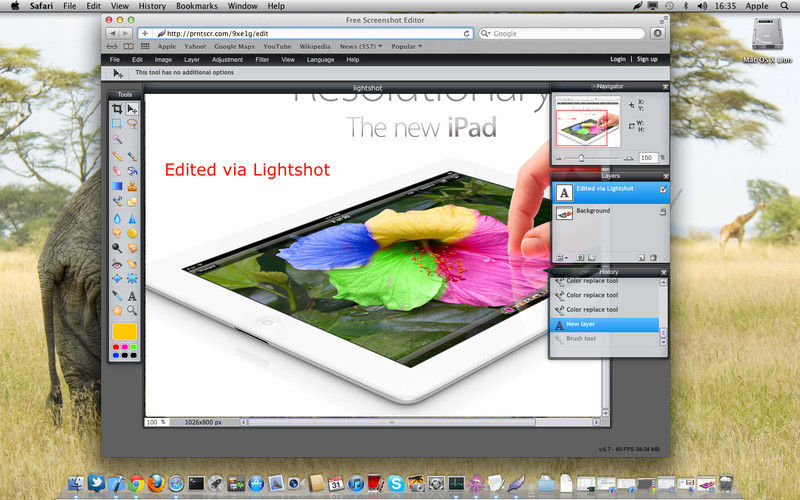Open the Image menu
The width and height of the screenshot is (800, 500).
[x=163, y=60]
